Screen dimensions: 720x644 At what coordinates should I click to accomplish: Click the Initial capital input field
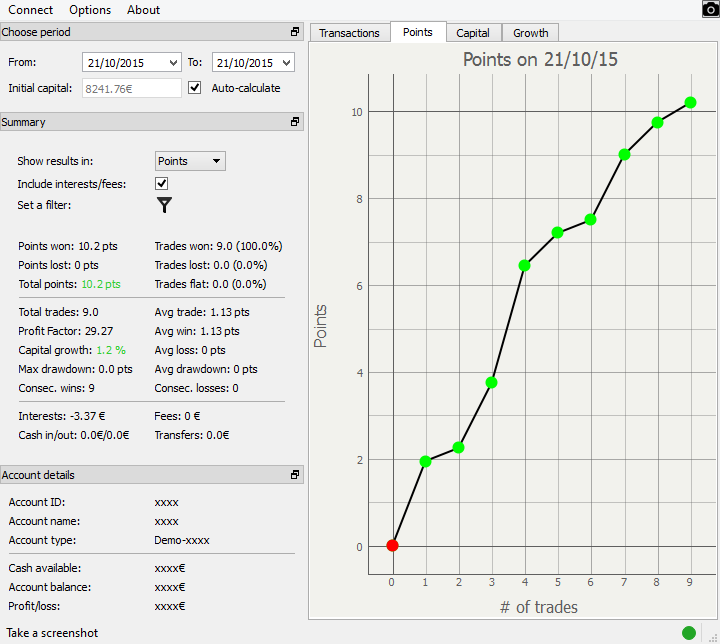132,88
